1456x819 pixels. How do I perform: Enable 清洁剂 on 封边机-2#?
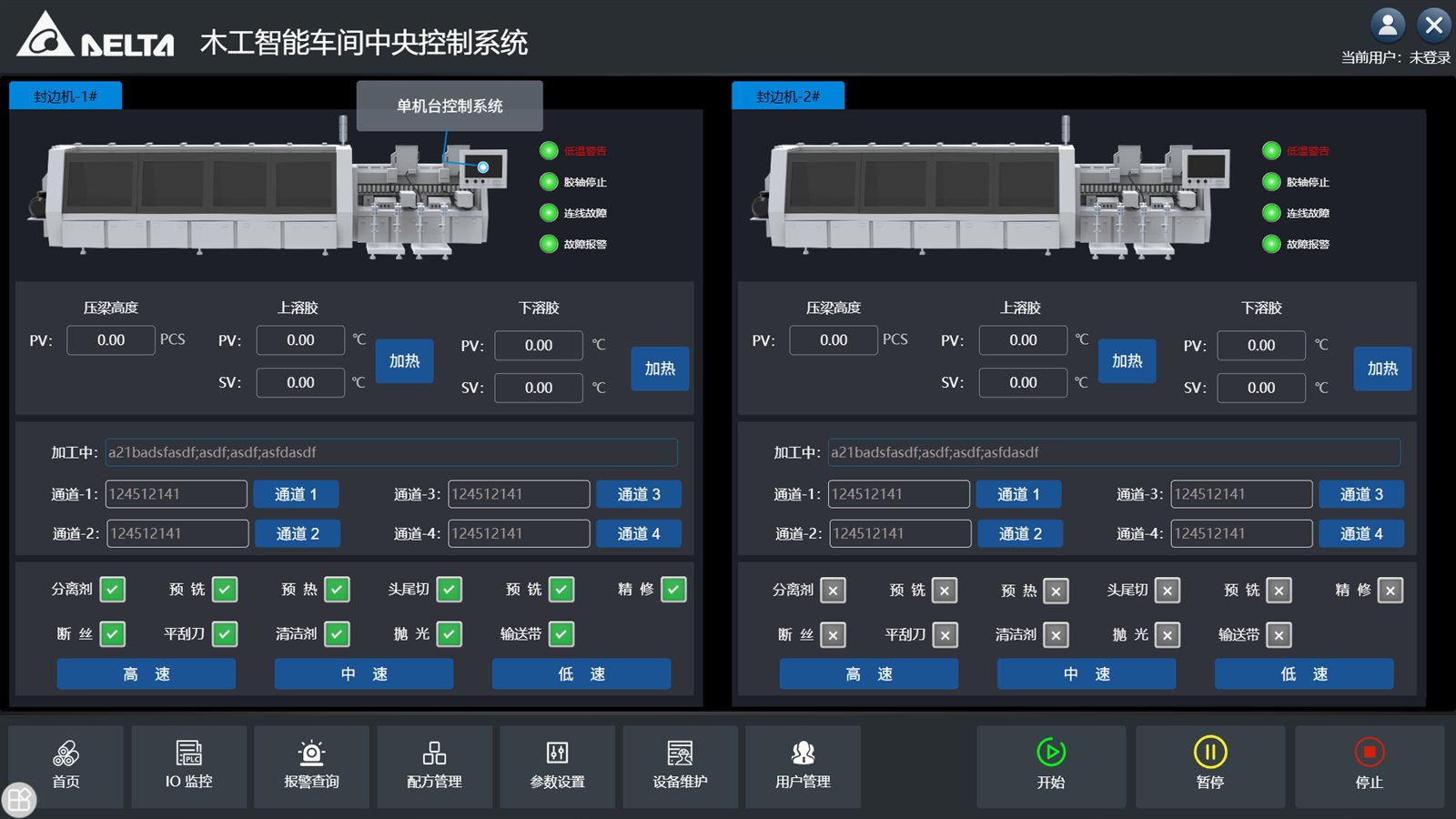1056,635
